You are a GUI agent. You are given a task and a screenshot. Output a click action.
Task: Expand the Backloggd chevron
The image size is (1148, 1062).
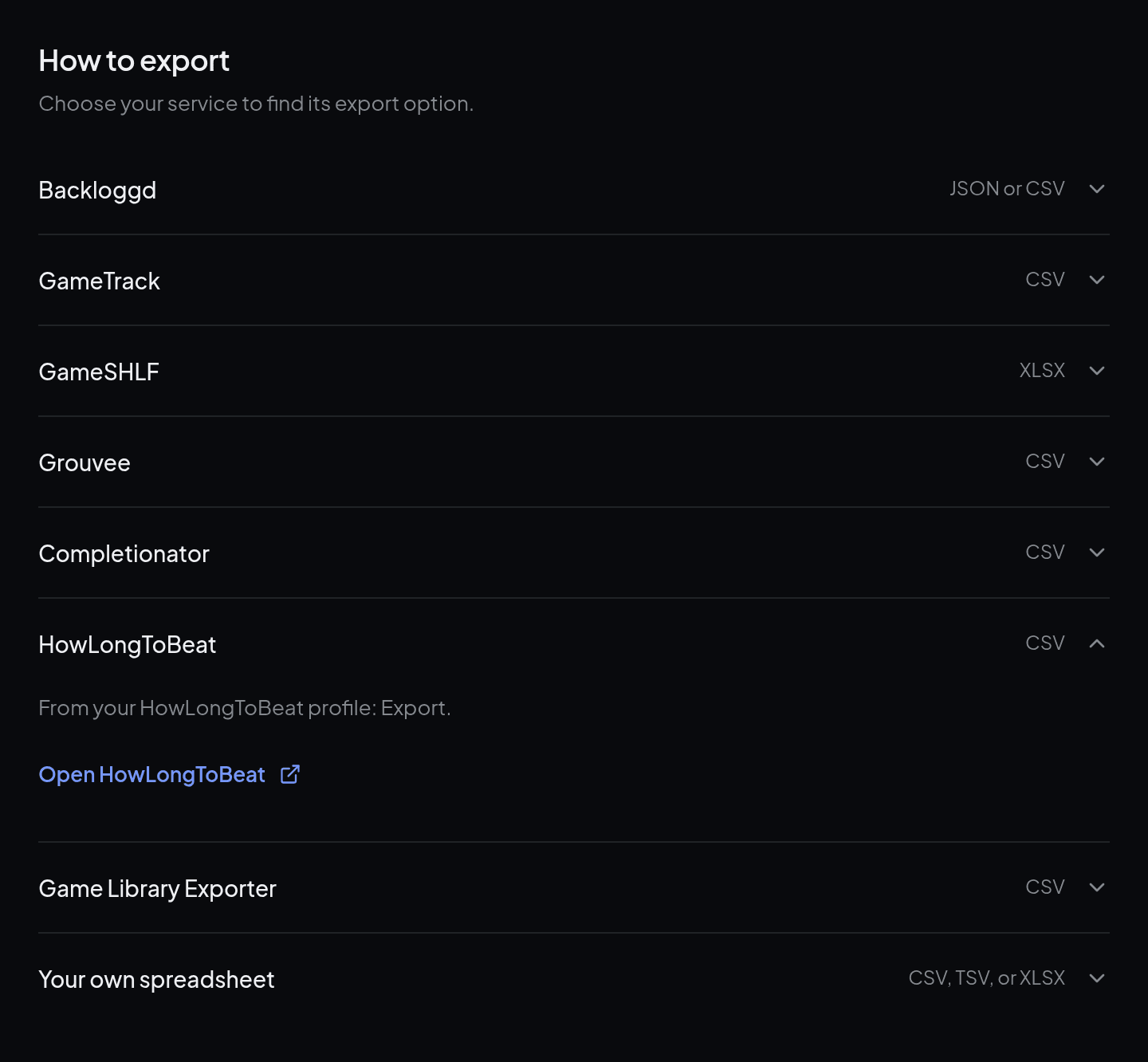click(1097, 189)
